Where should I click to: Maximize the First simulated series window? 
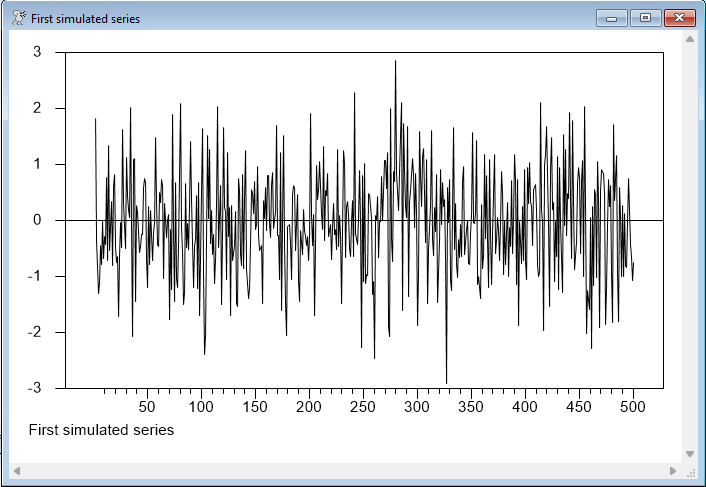(x=644, y=18)
